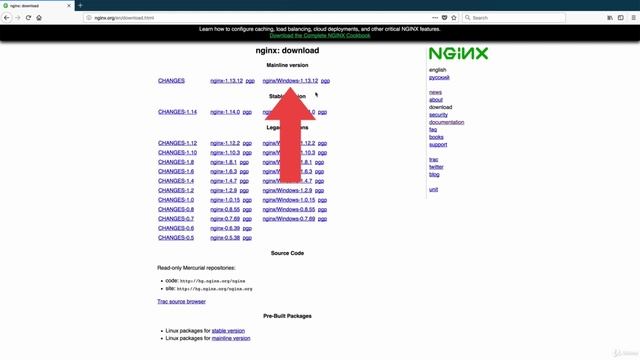The width and height of the screenshot is (640, 360).
Task: Open Linux packages mainline version link
Action: tap(231, 338)
